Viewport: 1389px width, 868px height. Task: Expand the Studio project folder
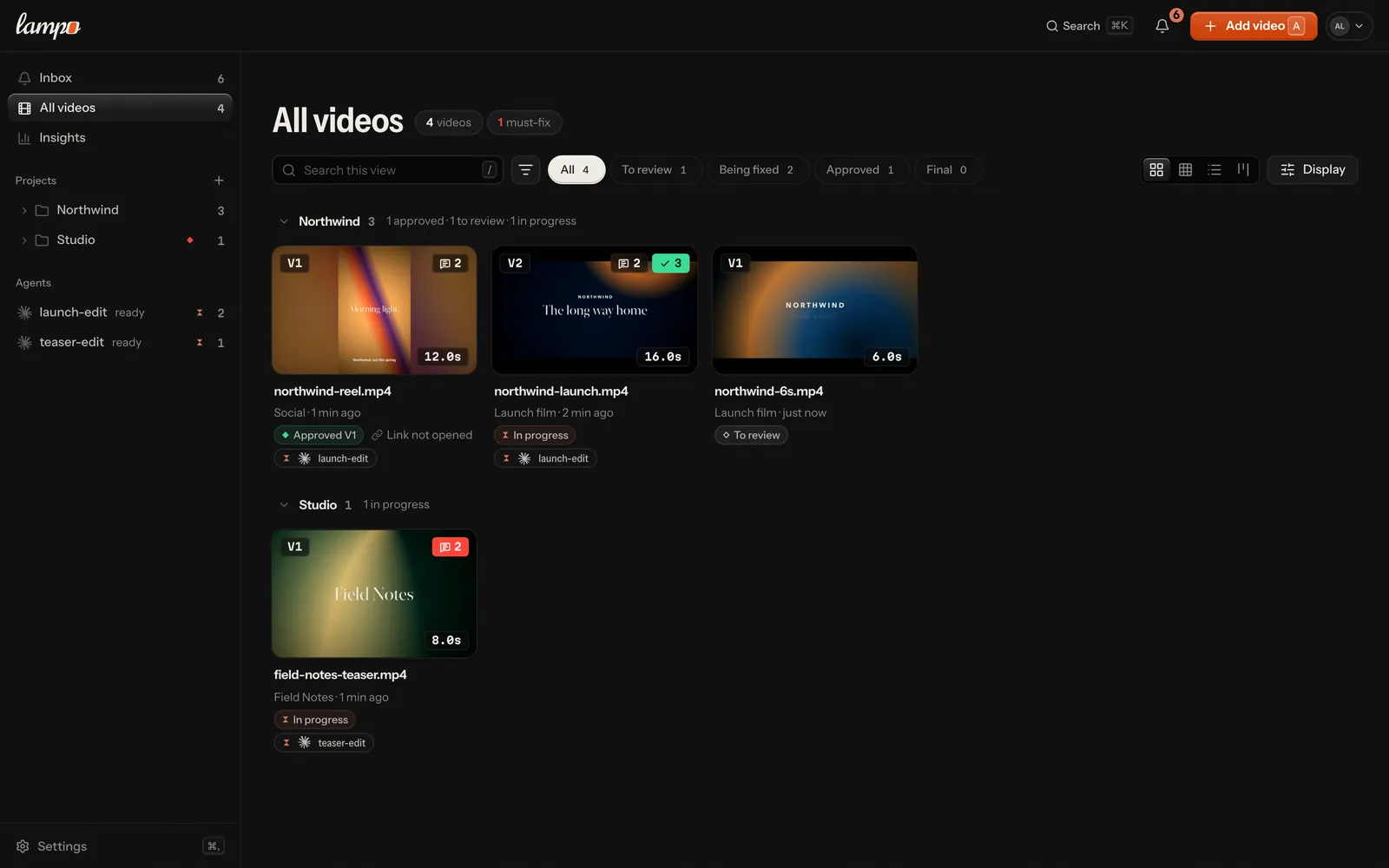[24, 240]
